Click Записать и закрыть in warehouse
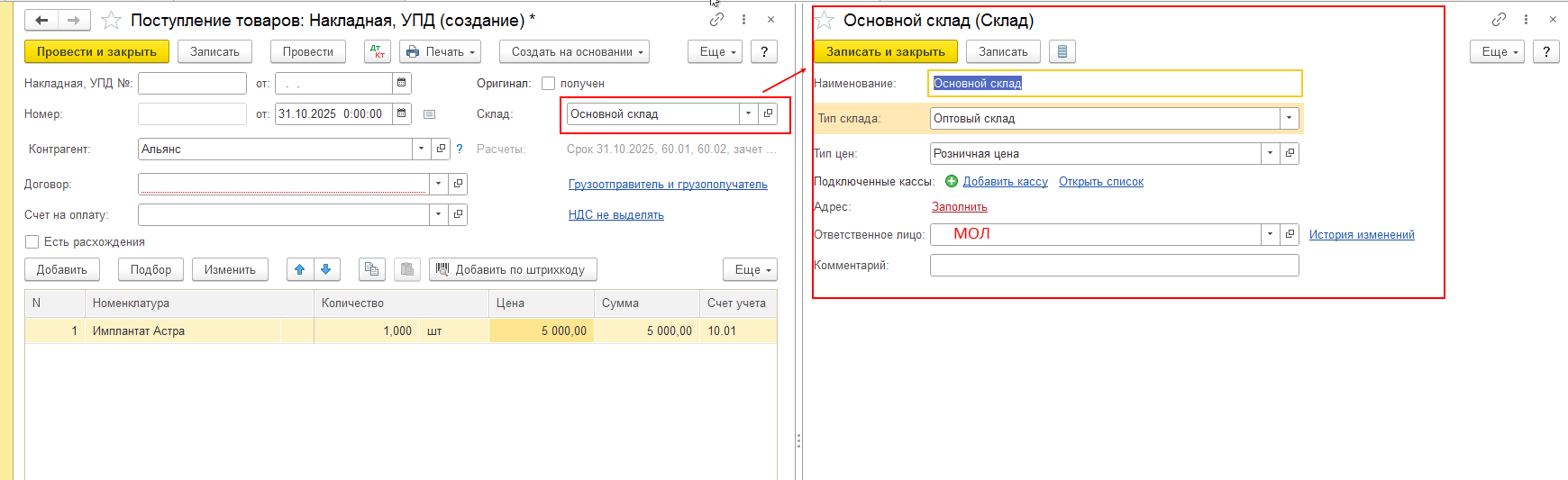This screenshot has width=1568, height=480. pos(886,51)
